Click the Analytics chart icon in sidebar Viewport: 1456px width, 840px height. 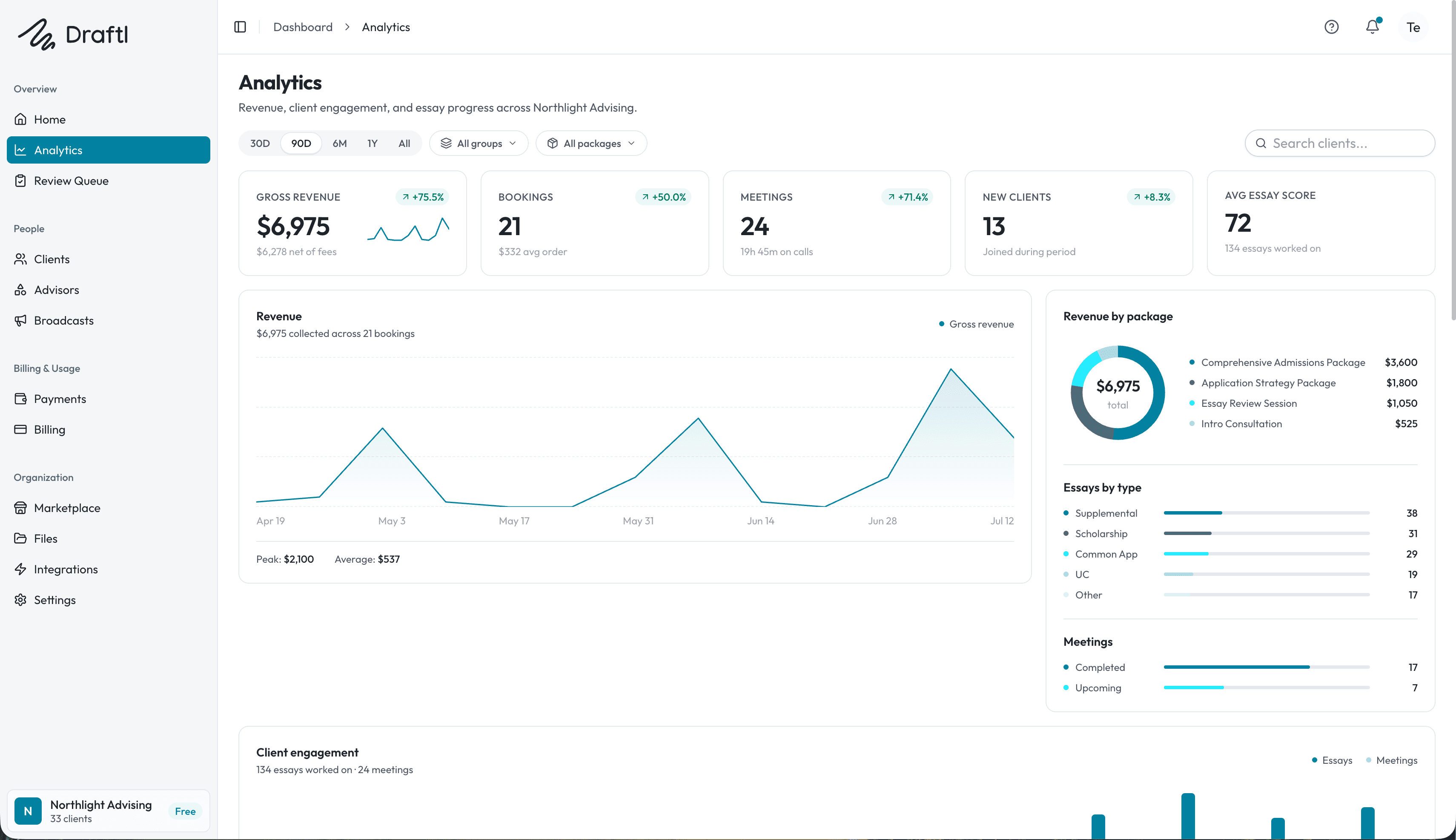pos(21,150)
